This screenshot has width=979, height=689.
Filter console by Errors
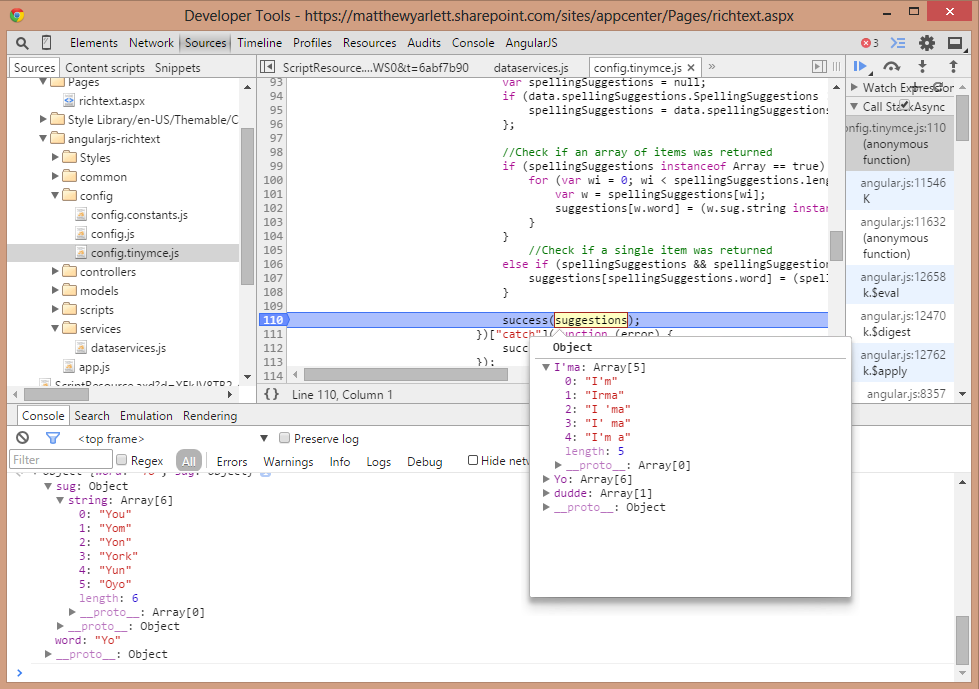click(232, 462)
